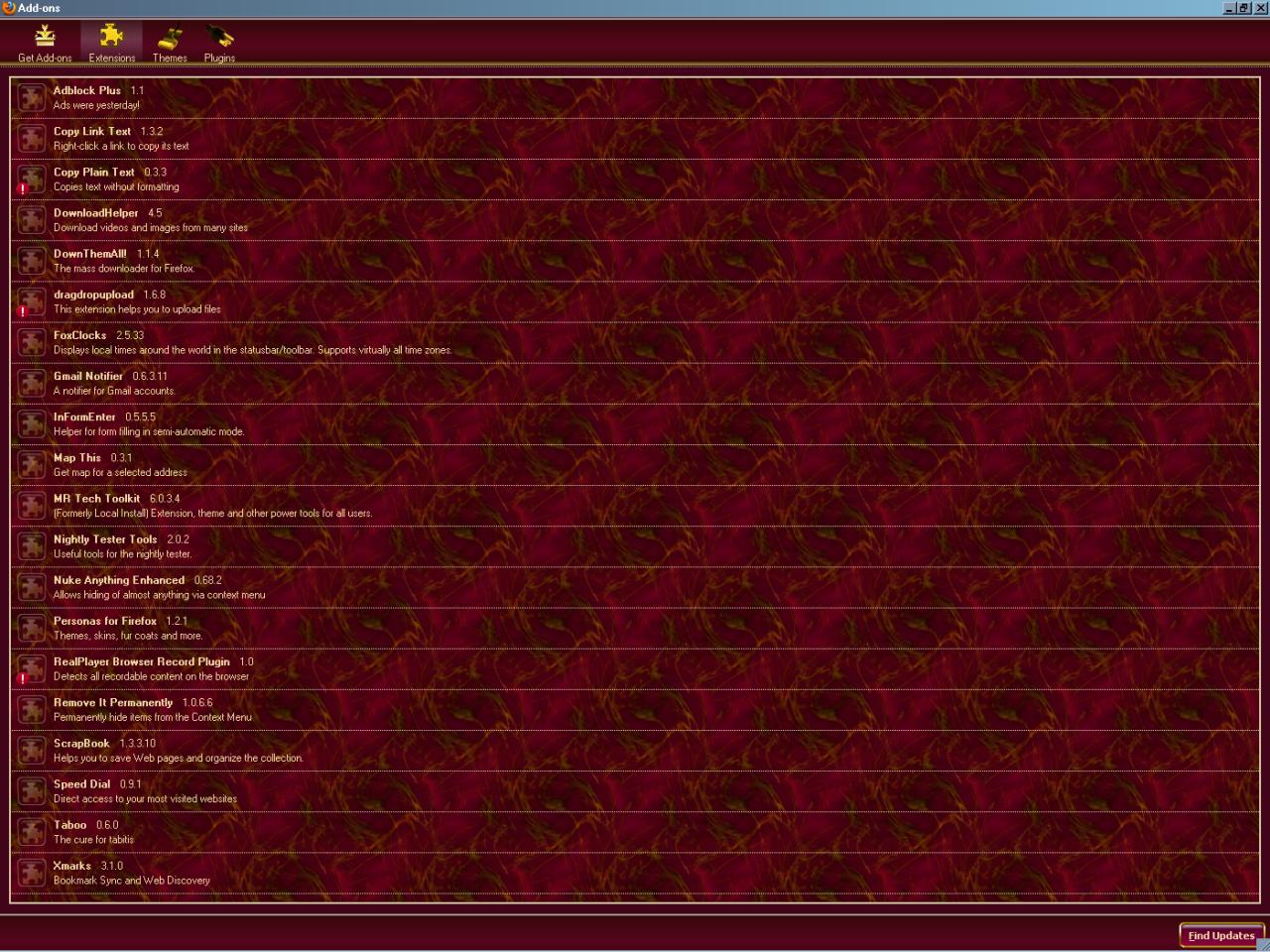Click the Copy Link Text extension icon
1270x952 pixels.
(32, 138)
